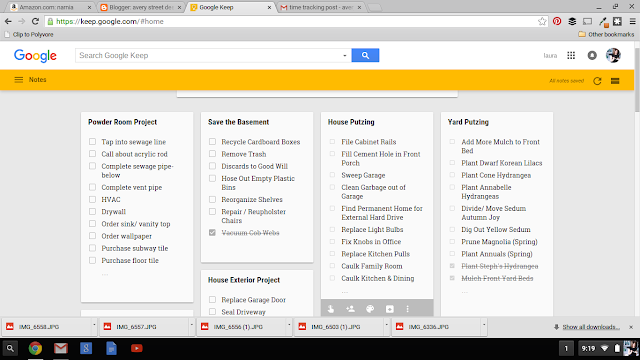This screenshot has width=640, height=360.
Task: Open dropdown arrow for IMG_6336.JPG download
Action: [484, 325]
